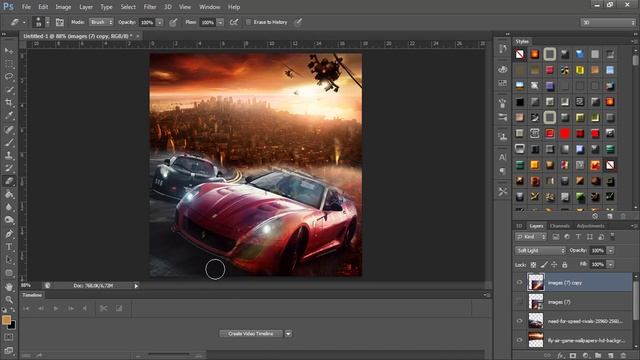
Task: Add a layer style with fx icon
Action: pyautogui.click(x=561, y=356)
